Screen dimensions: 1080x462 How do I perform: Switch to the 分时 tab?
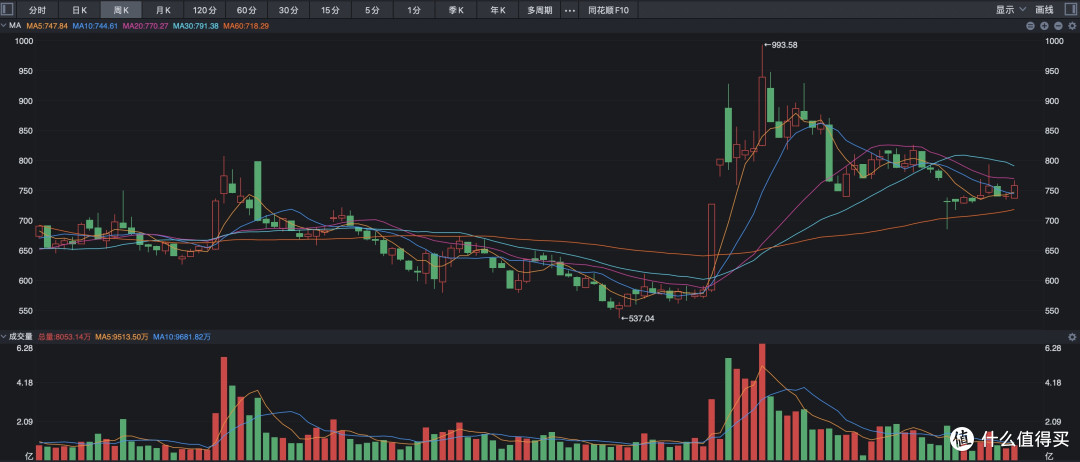tap(37, 10)
